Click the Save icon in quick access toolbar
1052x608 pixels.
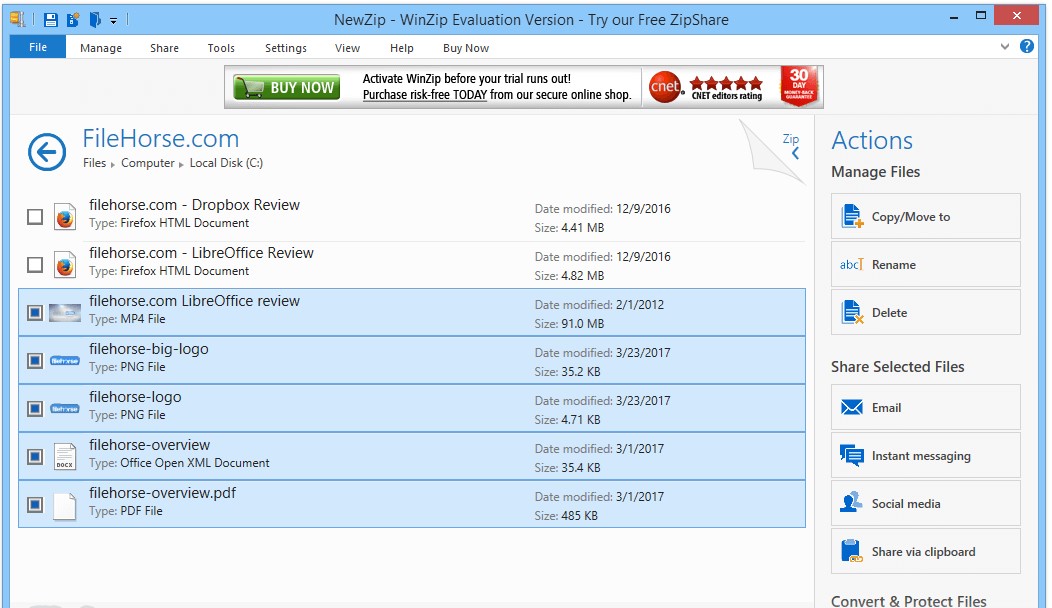pyautogui.click(x=50, y=19)
